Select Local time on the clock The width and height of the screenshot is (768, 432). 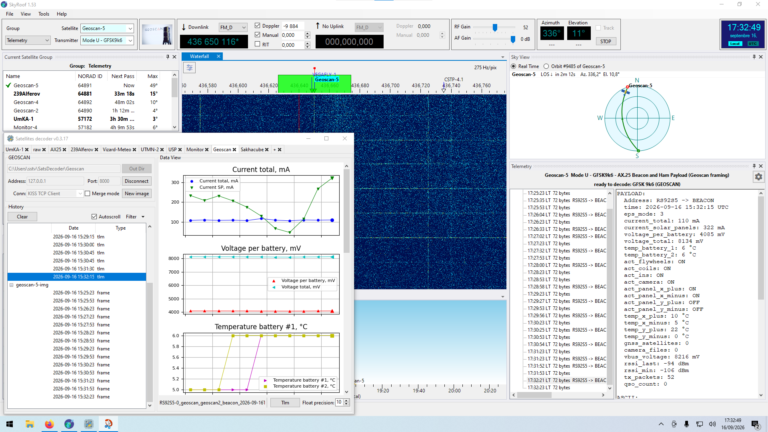click(735, 44)
